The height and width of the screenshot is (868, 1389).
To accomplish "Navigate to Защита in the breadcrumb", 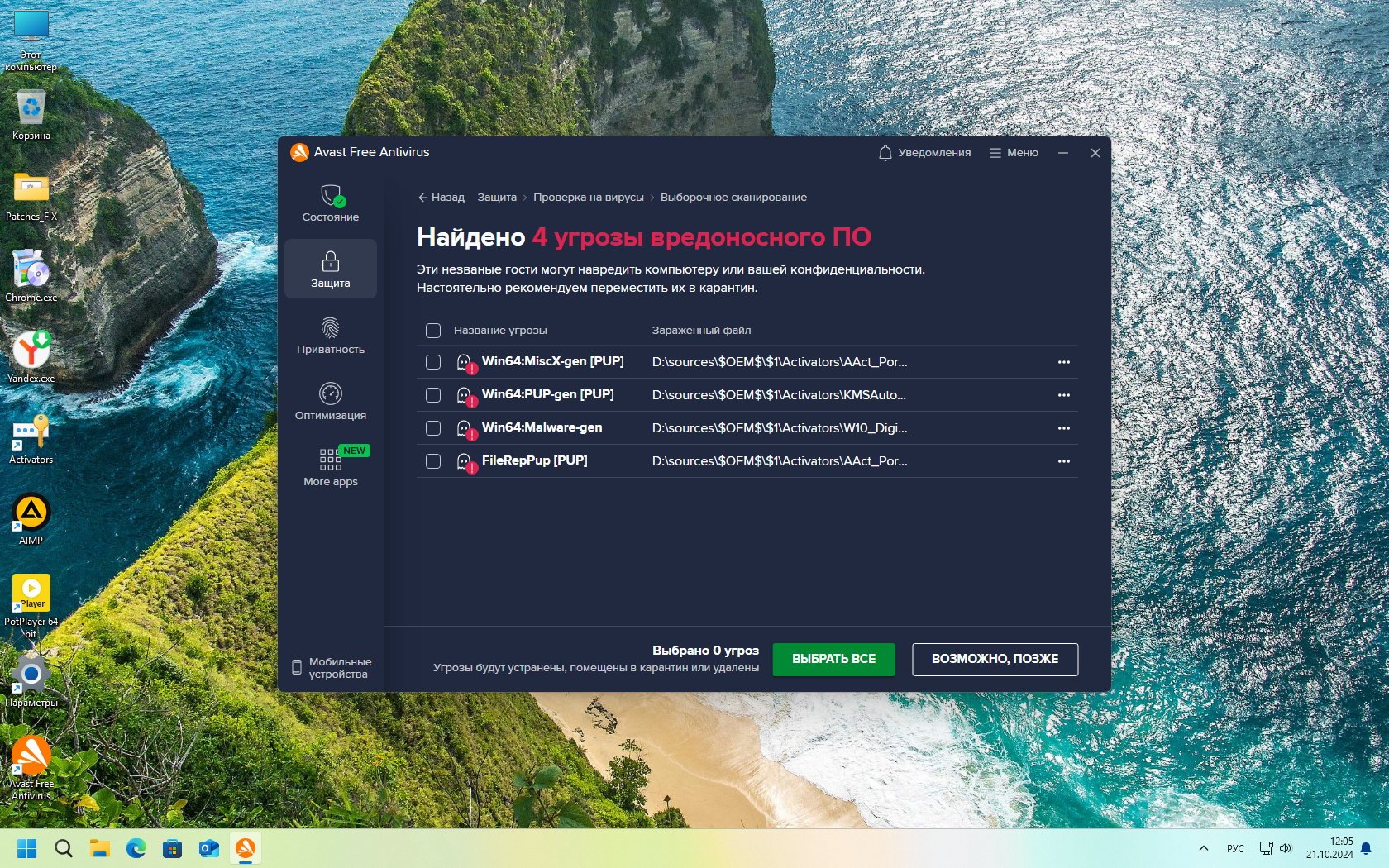I will coord(497,198).
